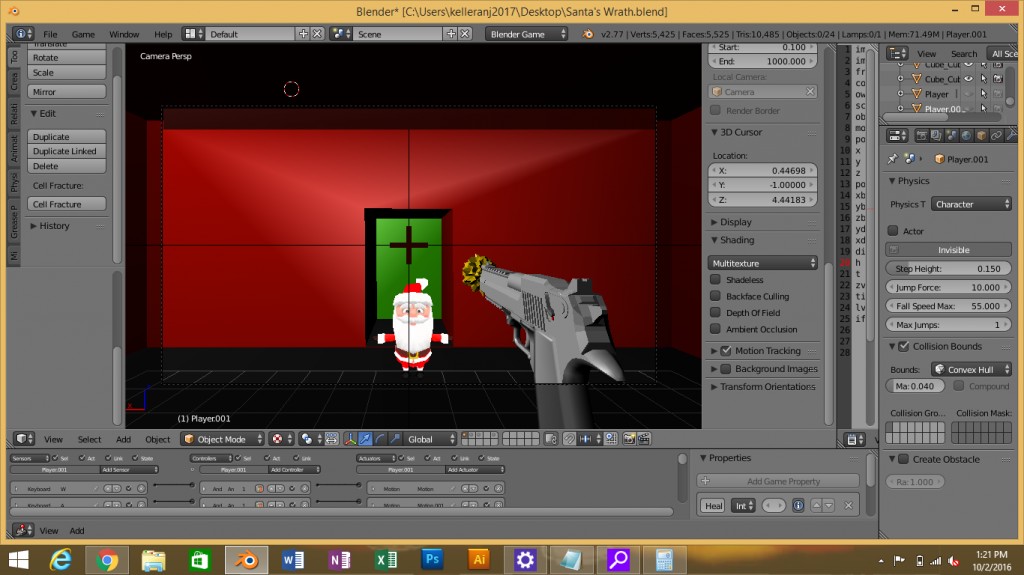
Task: Open the File menu
Action: 50,34
